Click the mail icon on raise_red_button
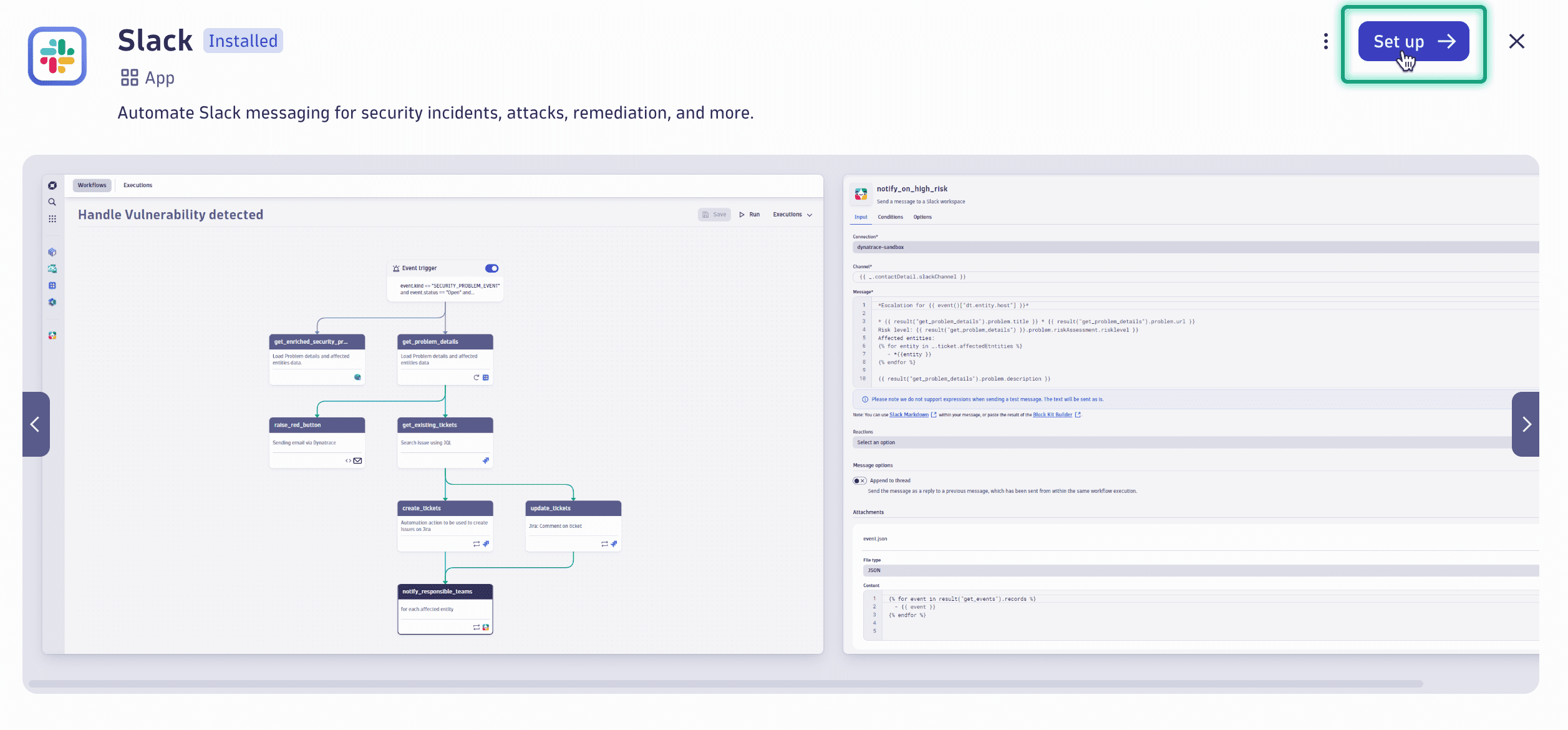Screen dimensions: 1568x730 pyautogui.click(x=357, y=461)
